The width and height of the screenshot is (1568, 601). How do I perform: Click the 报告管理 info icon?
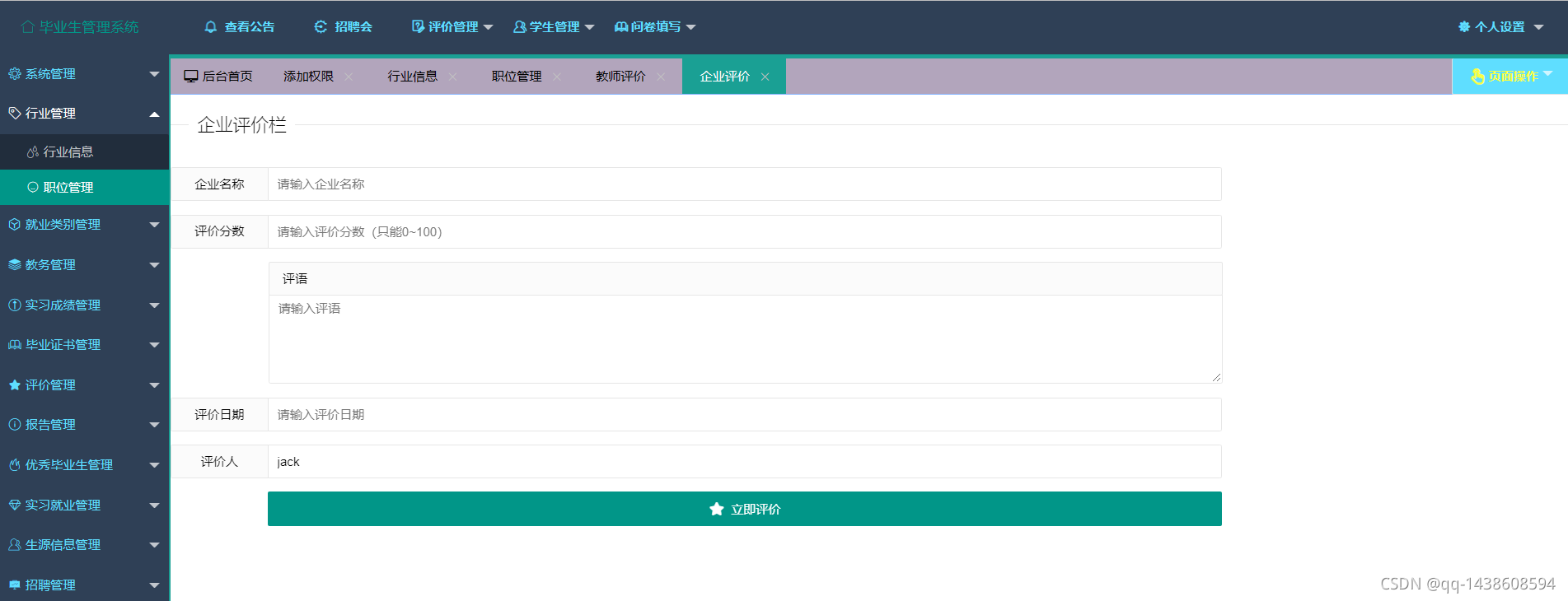click(15, 425)
